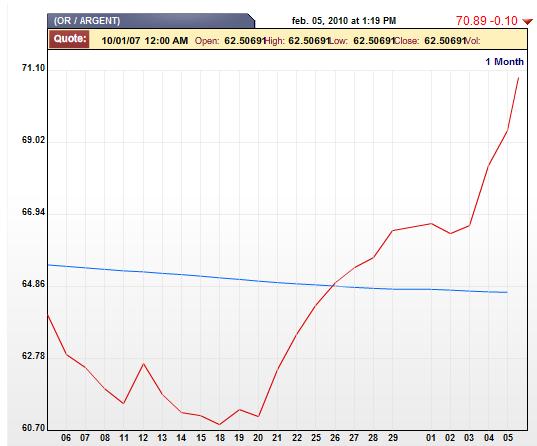Click the blue average line at its left end
537x446 pixels.
[49, 265]
